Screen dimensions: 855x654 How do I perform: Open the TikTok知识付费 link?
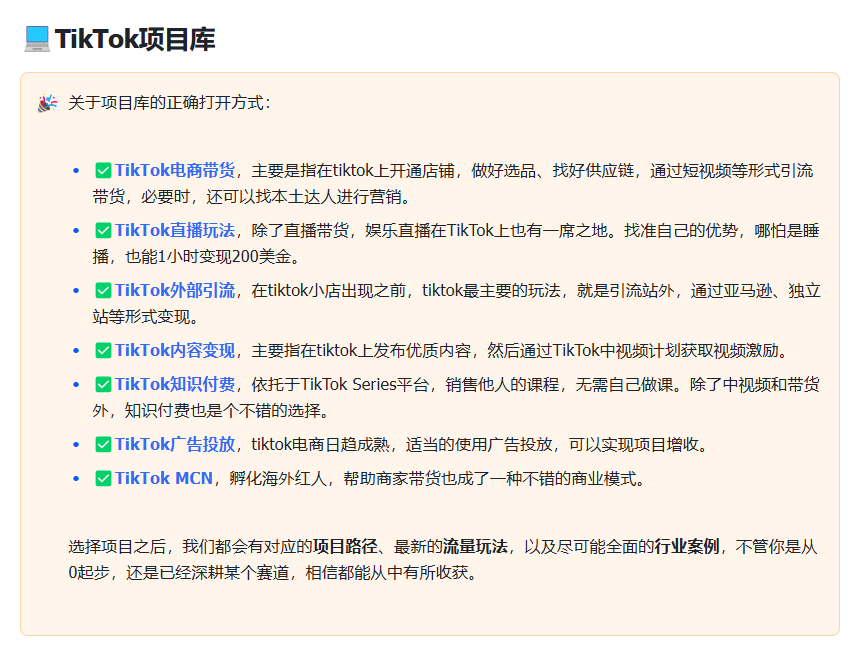tap(175, 385)
